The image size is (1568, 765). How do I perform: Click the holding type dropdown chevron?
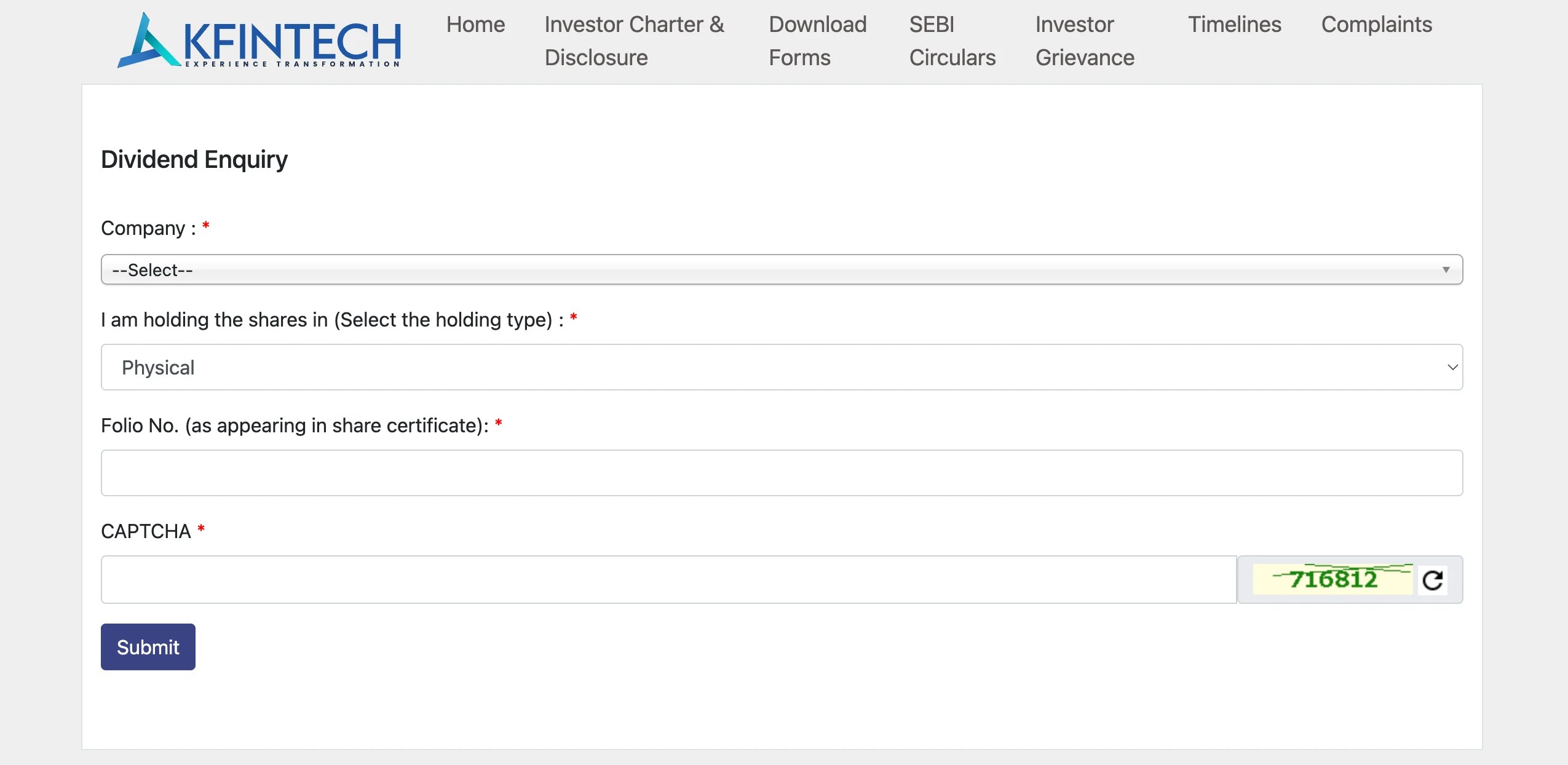pyautogui.click(x=1453, y=367)
